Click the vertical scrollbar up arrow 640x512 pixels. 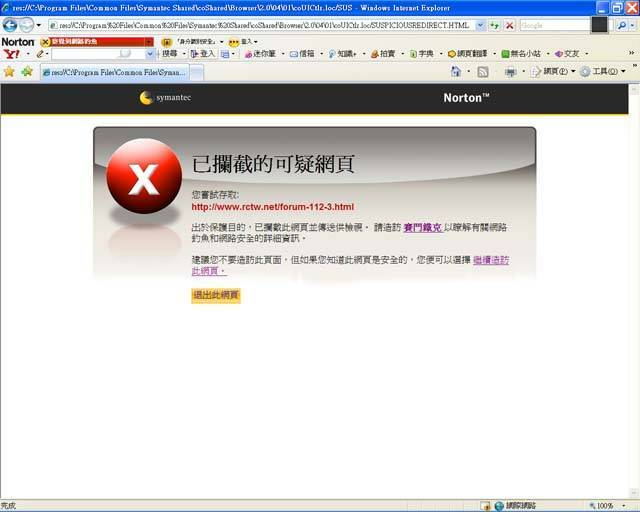coord(634,89)
